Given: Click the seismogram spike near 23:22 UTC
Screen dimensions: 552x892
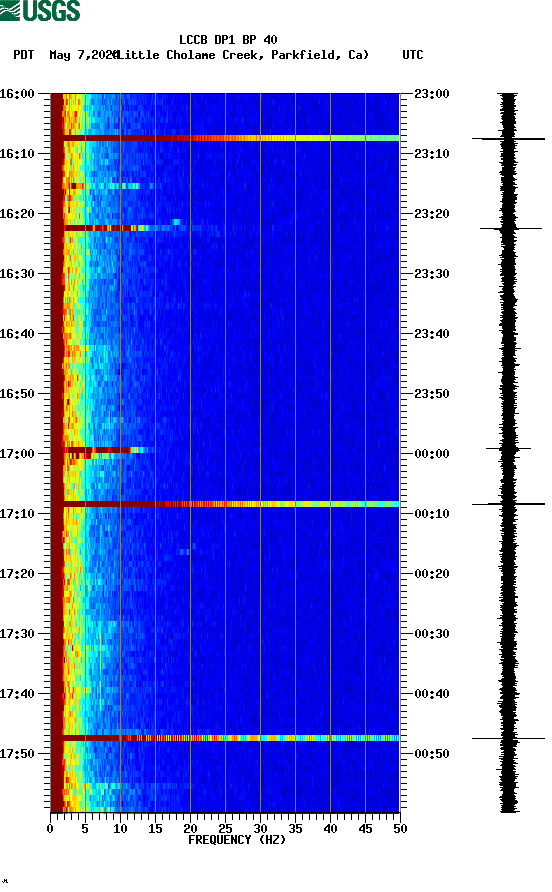Looking at the screenshot, I should coord(510,229).
